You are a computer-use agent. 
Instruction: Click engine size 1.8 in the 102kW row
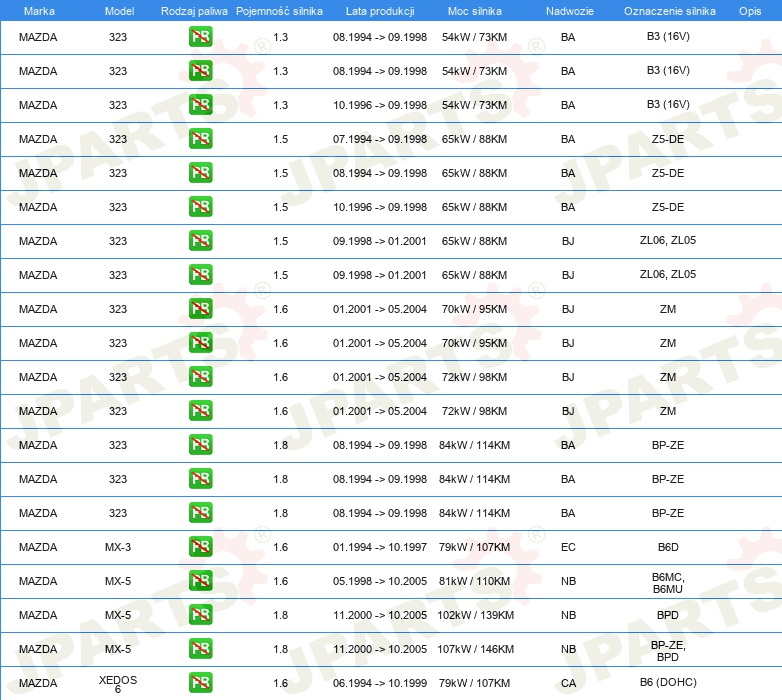tap(280, 615)
